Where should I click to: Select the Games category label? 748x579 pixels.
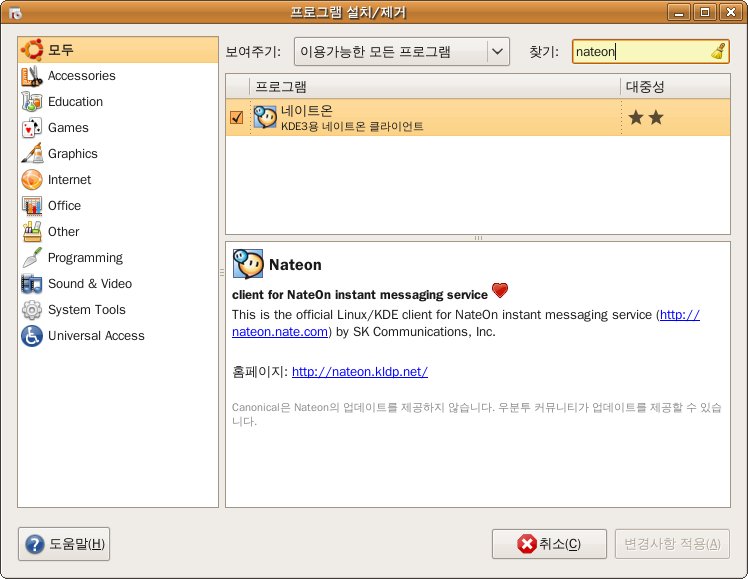click(x=68, y=128)
